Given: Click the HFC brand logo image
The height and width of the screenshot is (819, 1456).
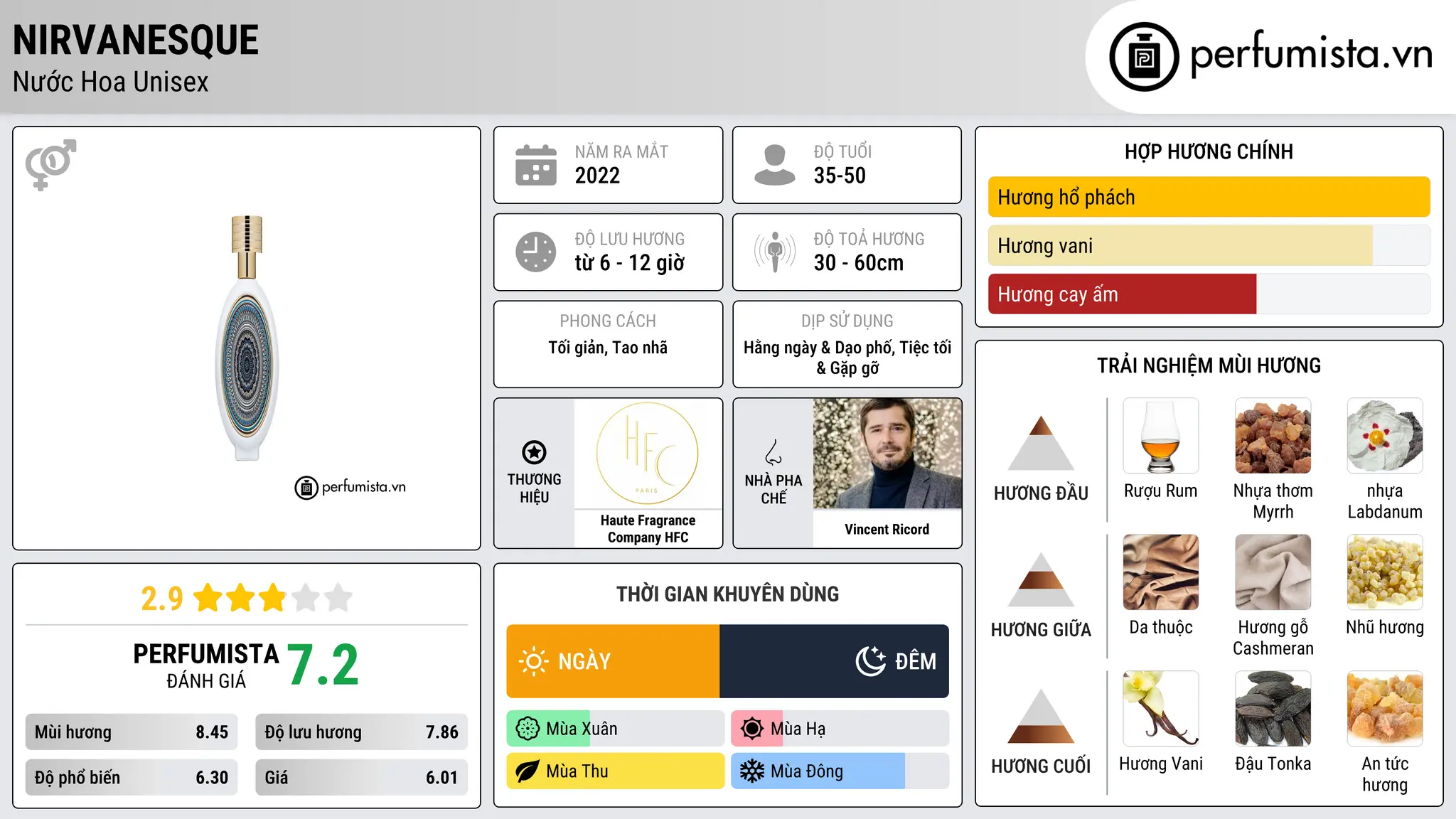Looking at the screenshot, I should point(648,454).
